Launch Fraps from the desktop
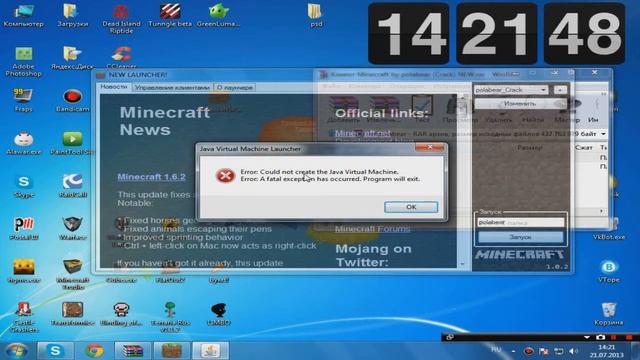640x360 pixels. pos(23,100)
